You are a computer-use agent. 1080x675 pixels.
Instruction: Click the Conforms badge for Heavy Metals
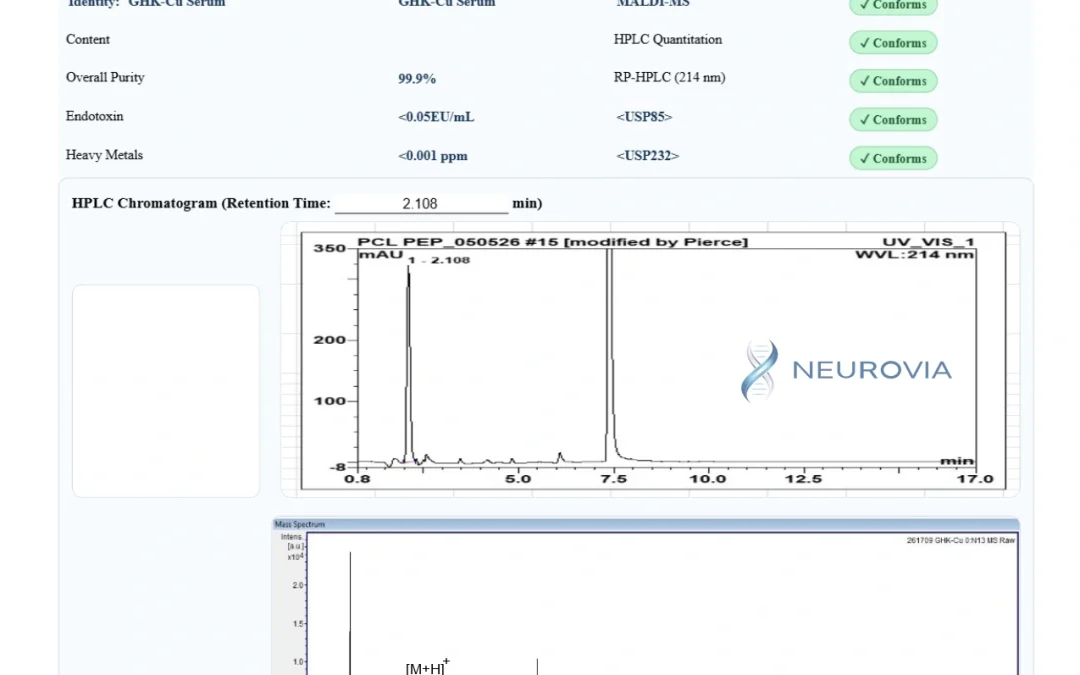click(x=893, y=158)
